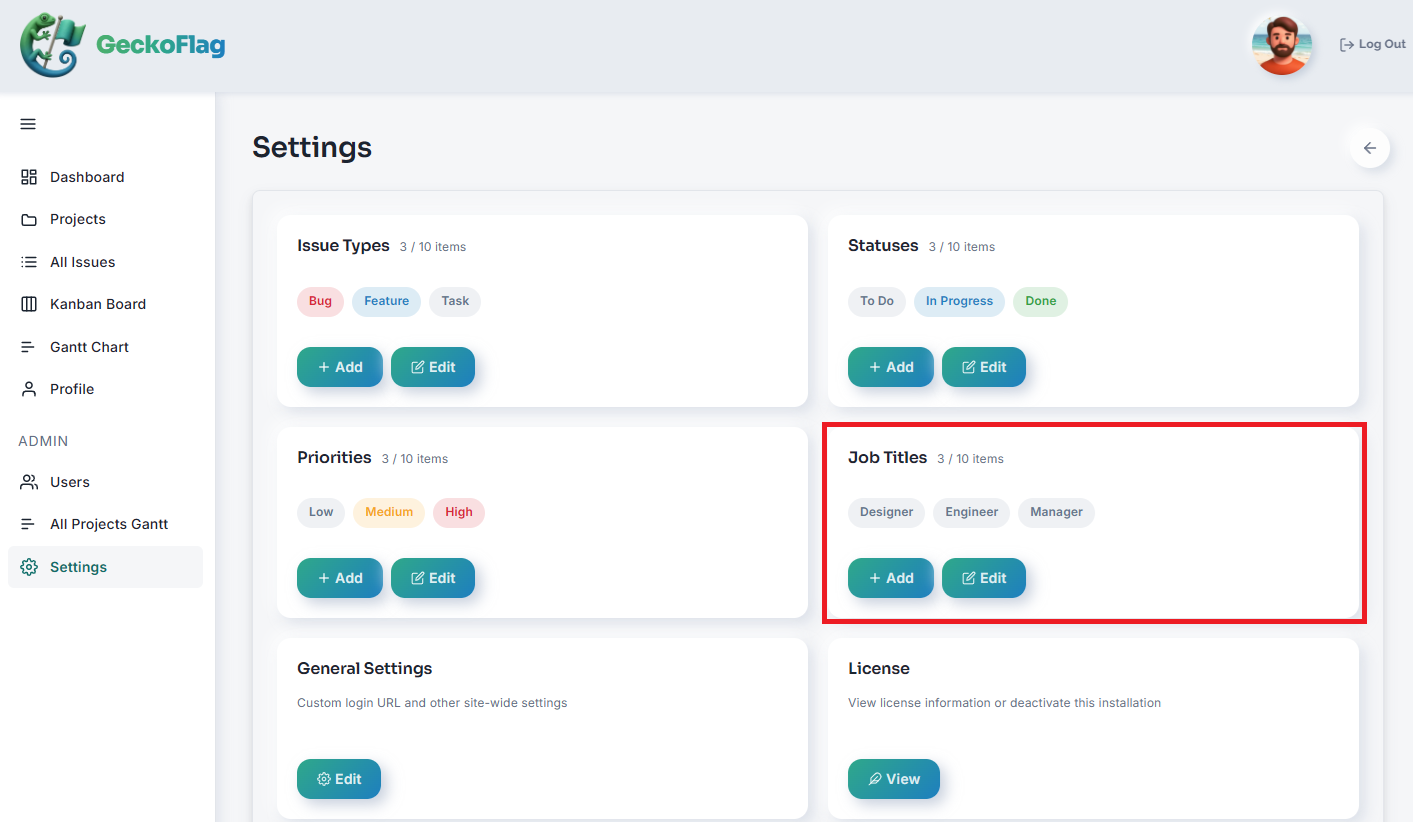The image size is (1413, 822).
Task: Click the High priority tag
Action: (x=459, y=512)
